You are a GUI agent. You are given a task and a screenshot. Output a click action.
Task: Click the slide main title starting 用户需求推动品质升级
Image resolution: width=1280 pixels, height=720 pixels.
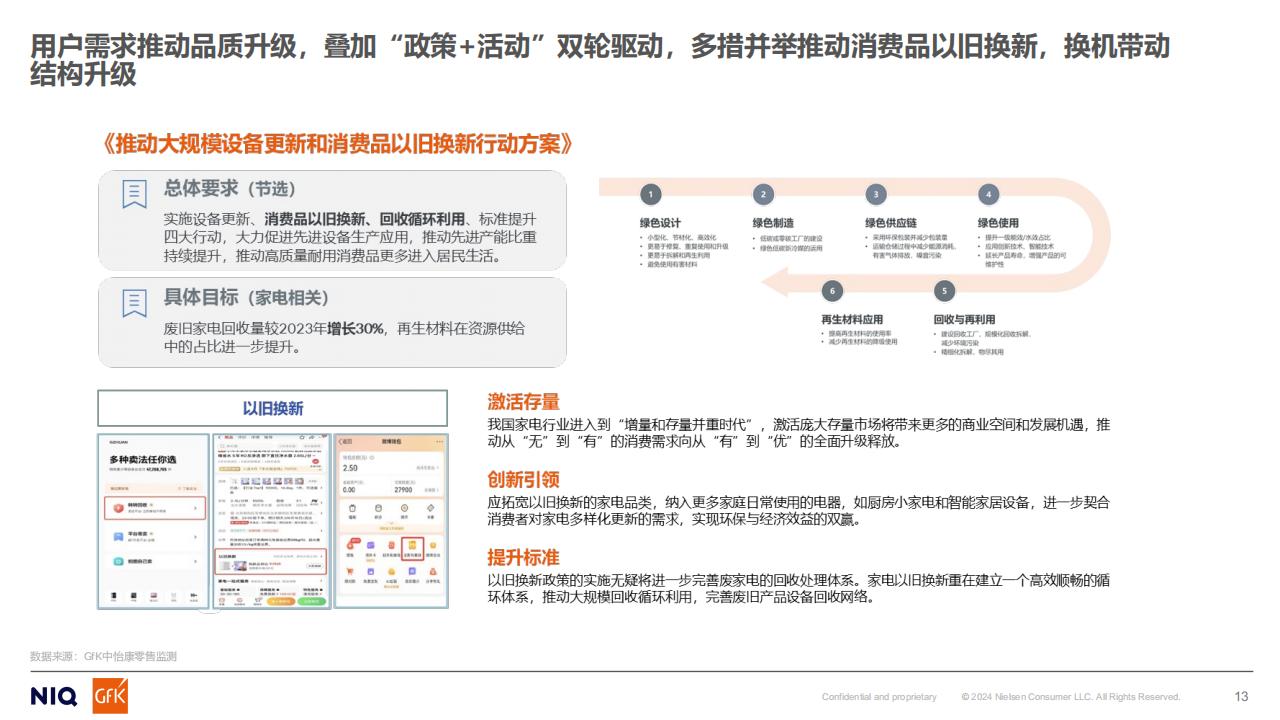600,61
